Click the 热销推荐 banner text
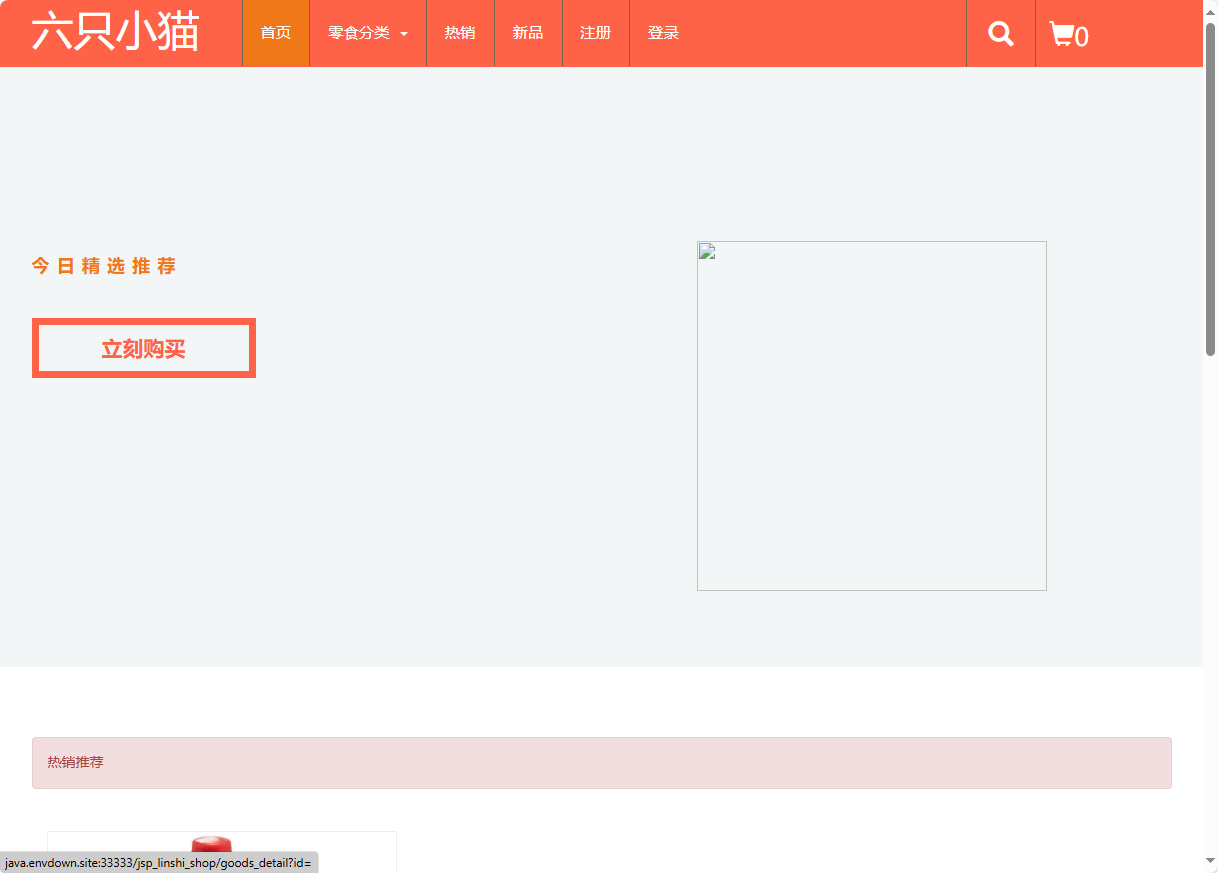Viewport: 1218px width, 873px height. coord(75,762)
